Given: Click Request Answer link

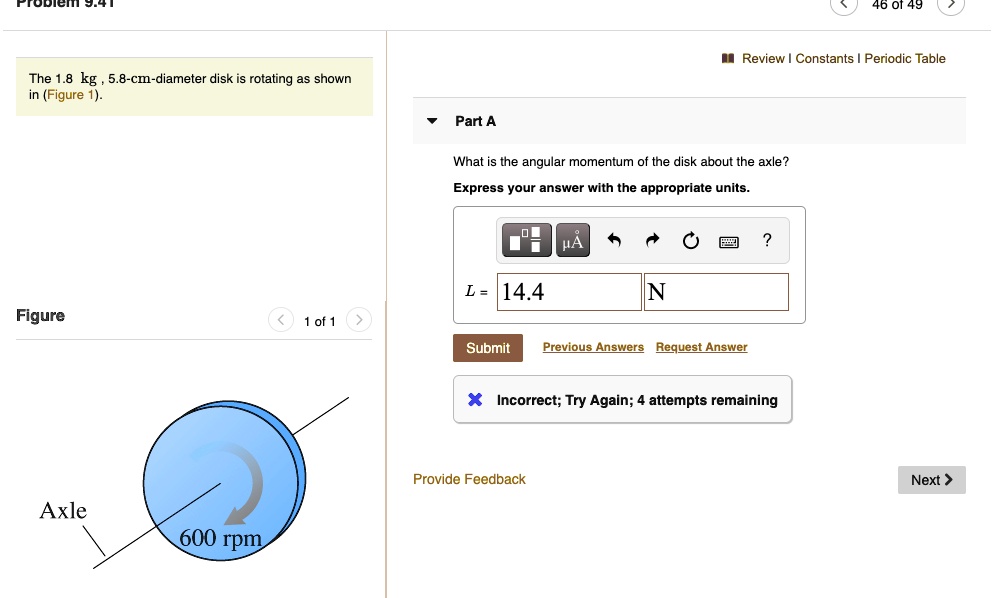Looking at the screenshot, I should [702, 347].
